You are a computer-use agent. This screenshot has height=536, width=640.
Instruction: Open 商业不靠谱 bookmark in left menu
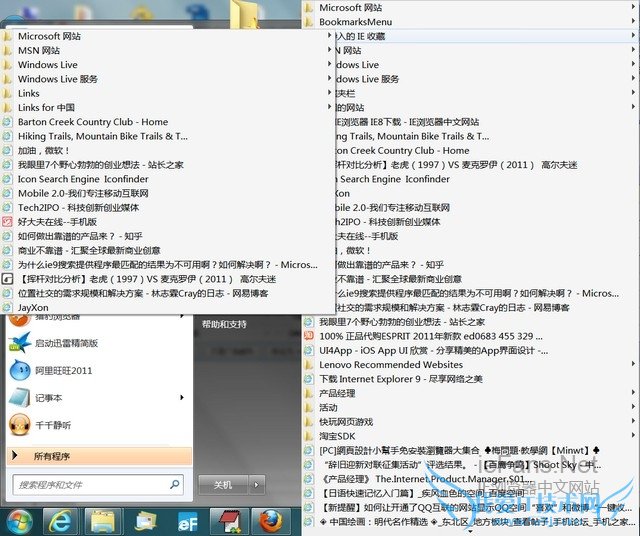click(167, 250)
